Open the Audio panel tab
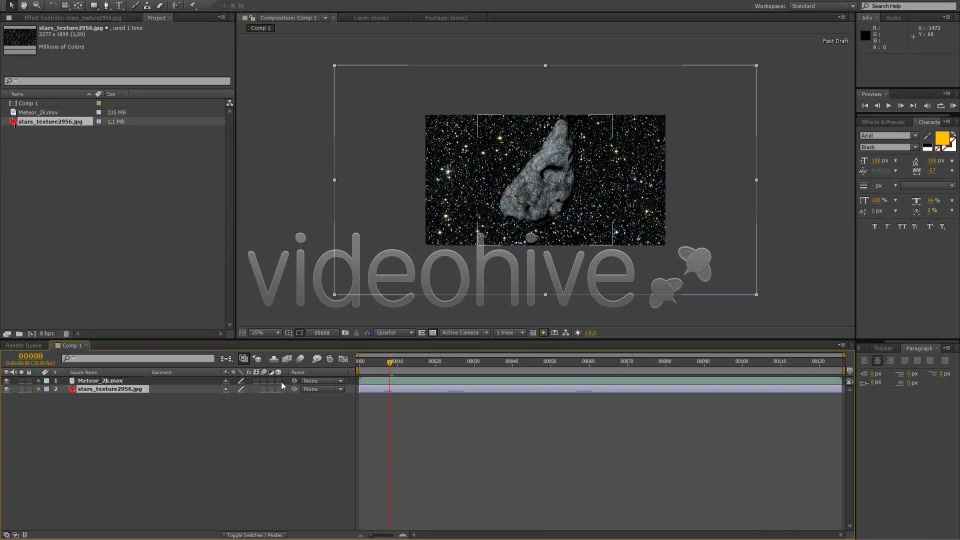The height and width of the screenshot is (540, 960). (893, 18)
